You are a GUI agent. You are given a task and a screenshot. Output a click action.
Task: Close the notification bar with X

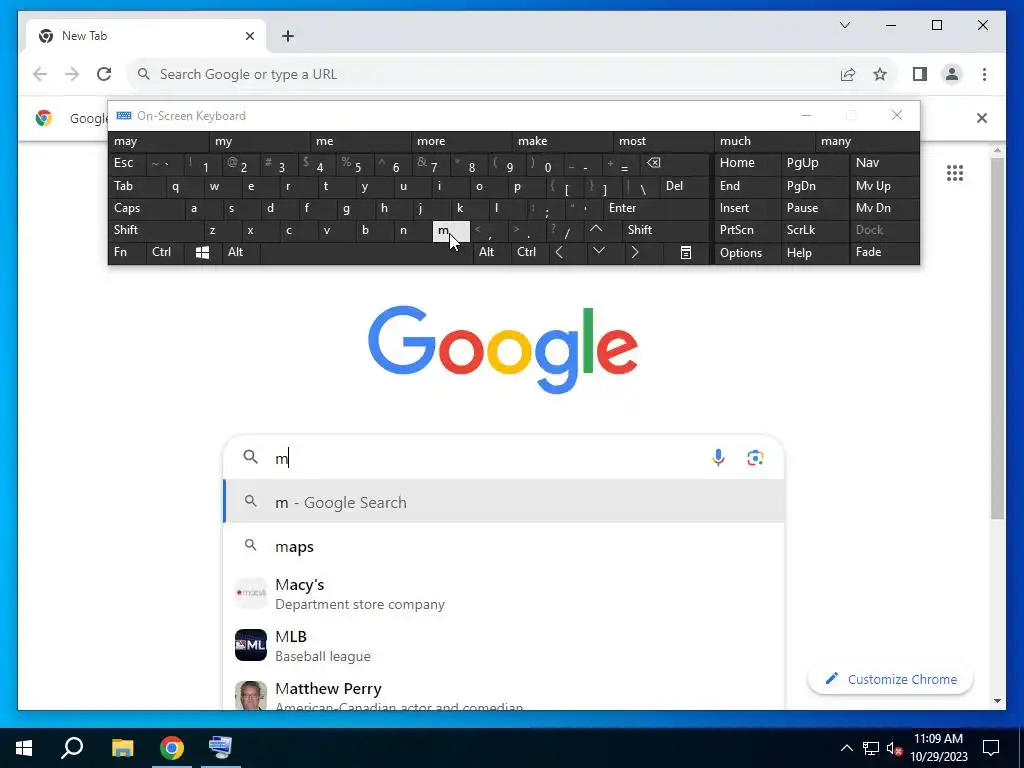click(x=981, y=118)
